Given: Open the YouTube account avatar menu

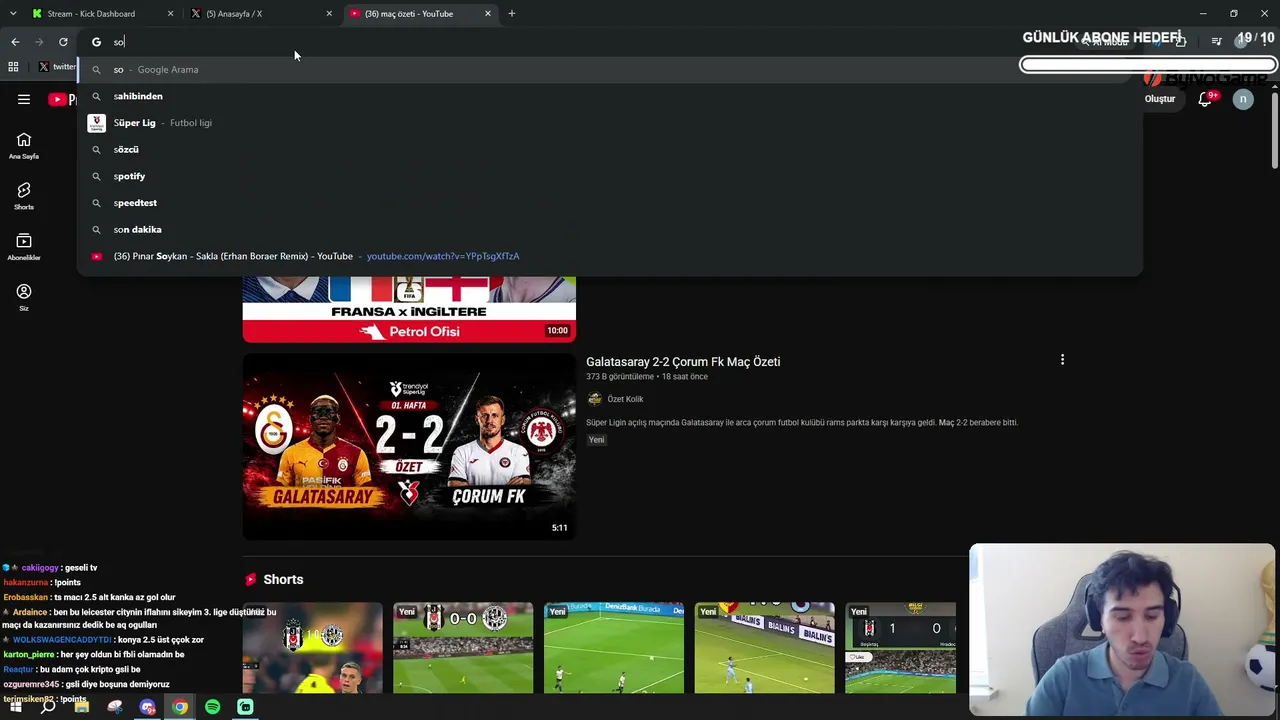Looking at the screenshot, I should click(1243, 99).
